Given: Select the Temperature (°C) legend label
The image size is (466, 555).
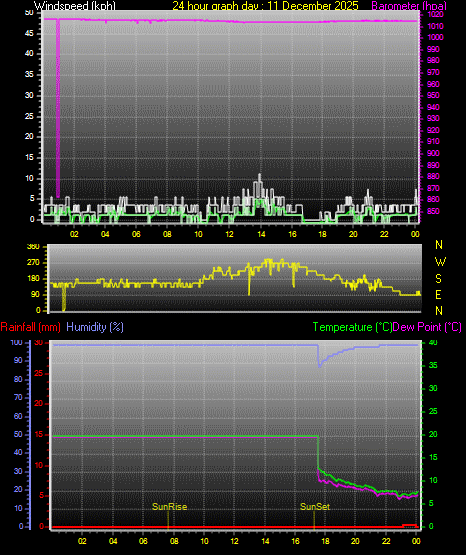Looking at the screenshot, I should 352,327.
